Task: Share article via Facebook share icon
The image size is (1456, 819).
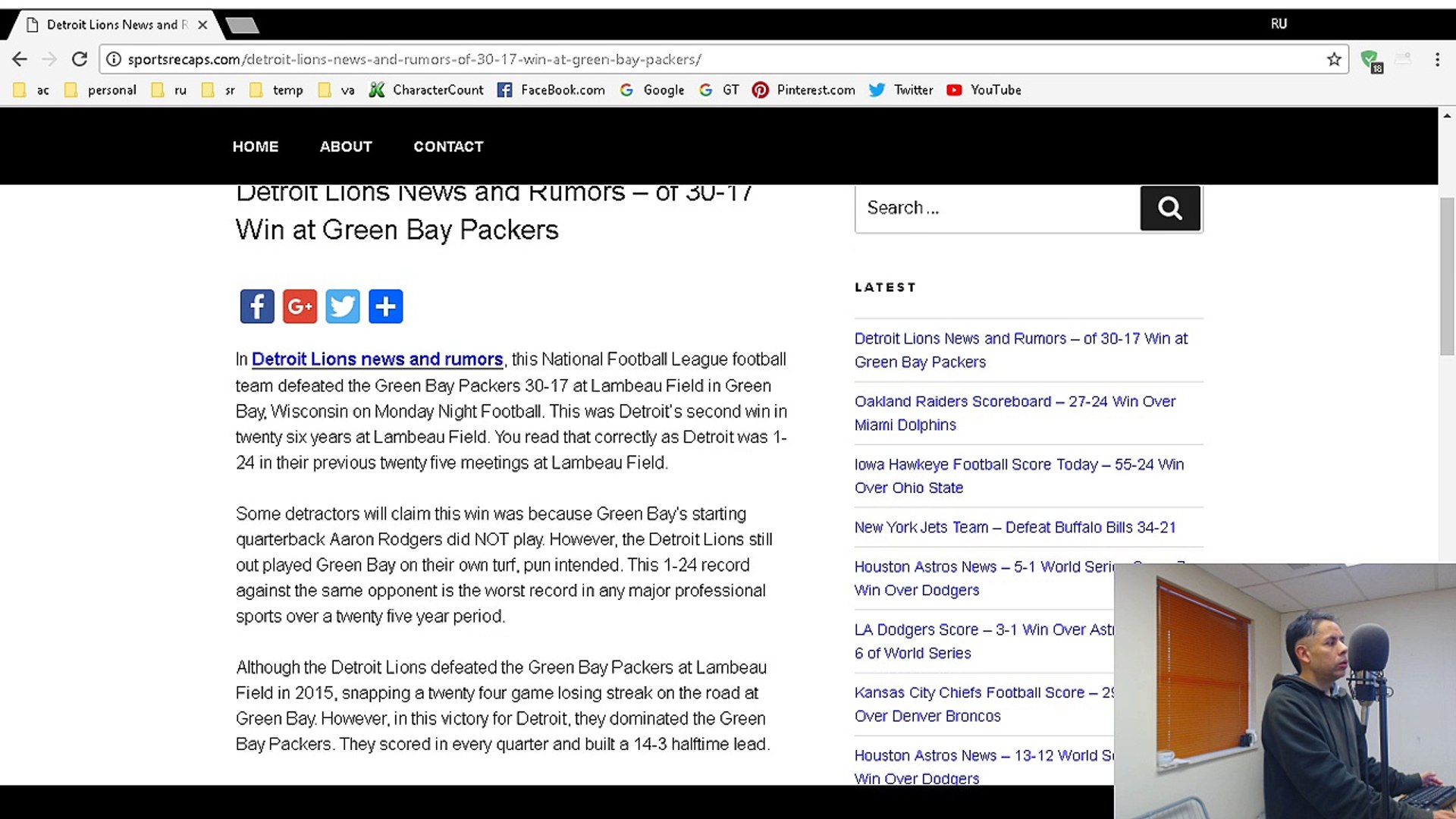Action: [x=257, y=306]
